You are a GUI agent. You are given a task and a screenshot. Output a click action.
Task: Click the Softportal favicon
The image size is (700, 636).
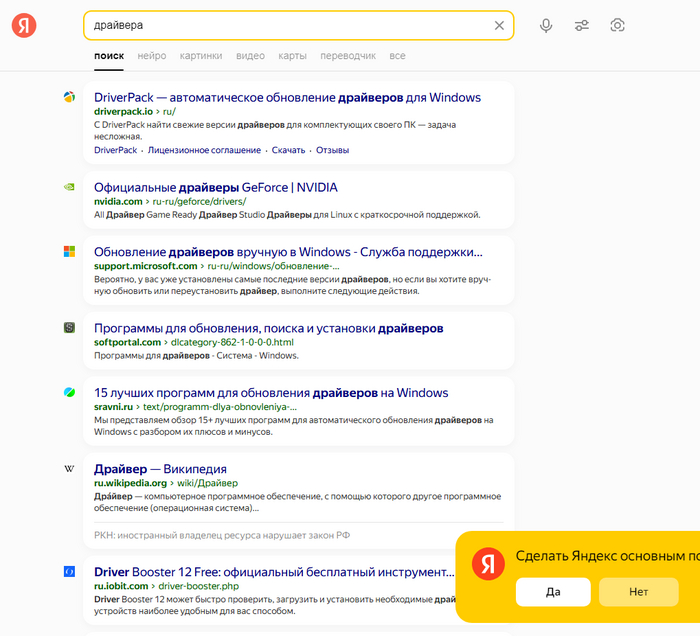pyautogui.click(x=69, y=328)
